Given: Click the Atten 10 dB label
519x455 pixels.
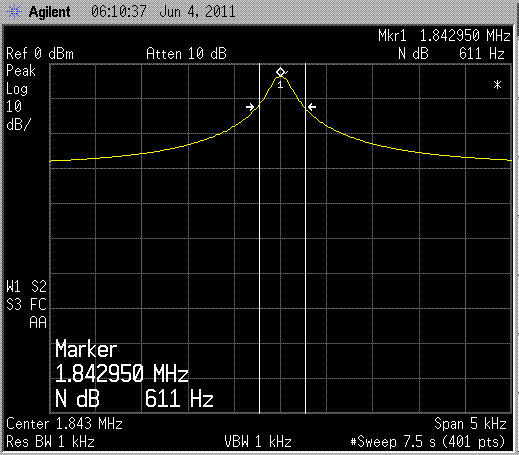Looking at the screenshot, I should 186,54.
